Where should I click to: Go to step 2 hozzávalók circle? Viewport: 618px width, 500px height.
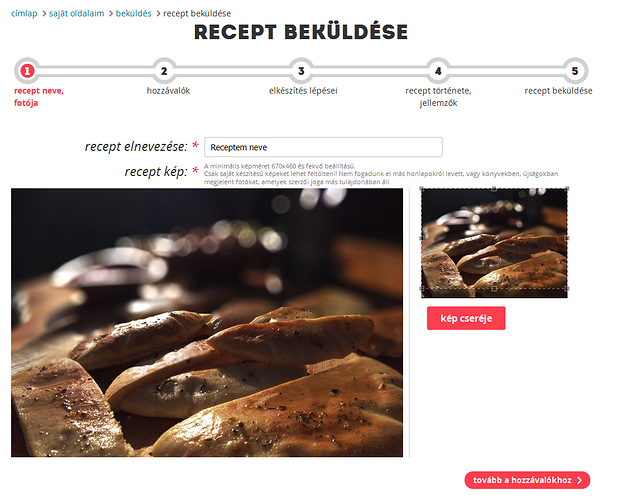point(164,71)
